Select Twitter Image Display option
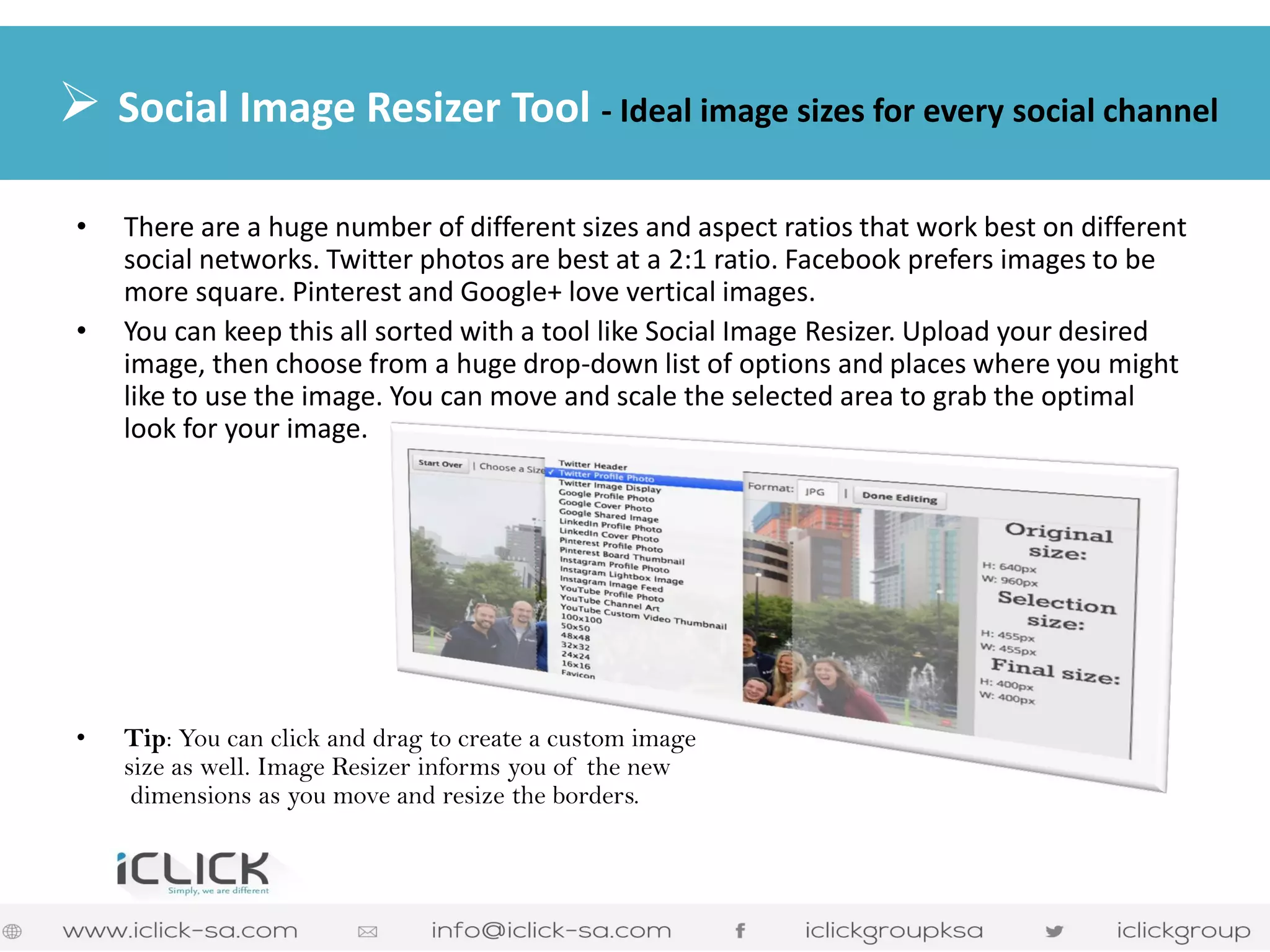Image resolution: width=1270 pixels, height=952 pixels. point(610,486)
